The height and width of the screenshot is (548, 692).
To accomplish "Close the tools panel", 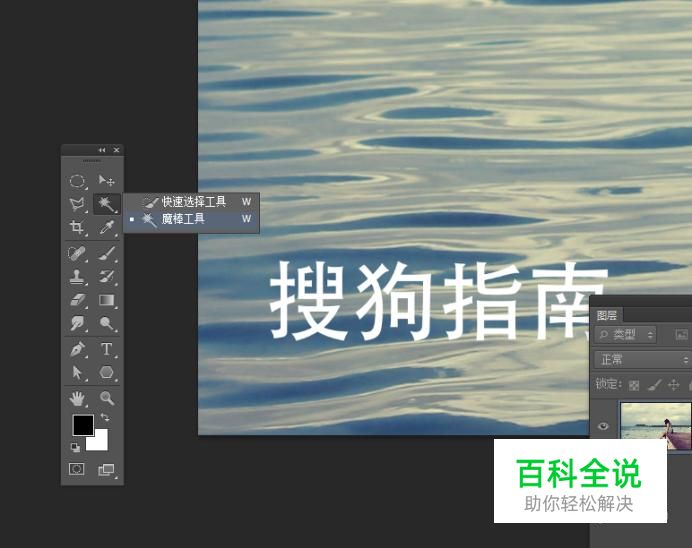I will (x=117, y=150).
